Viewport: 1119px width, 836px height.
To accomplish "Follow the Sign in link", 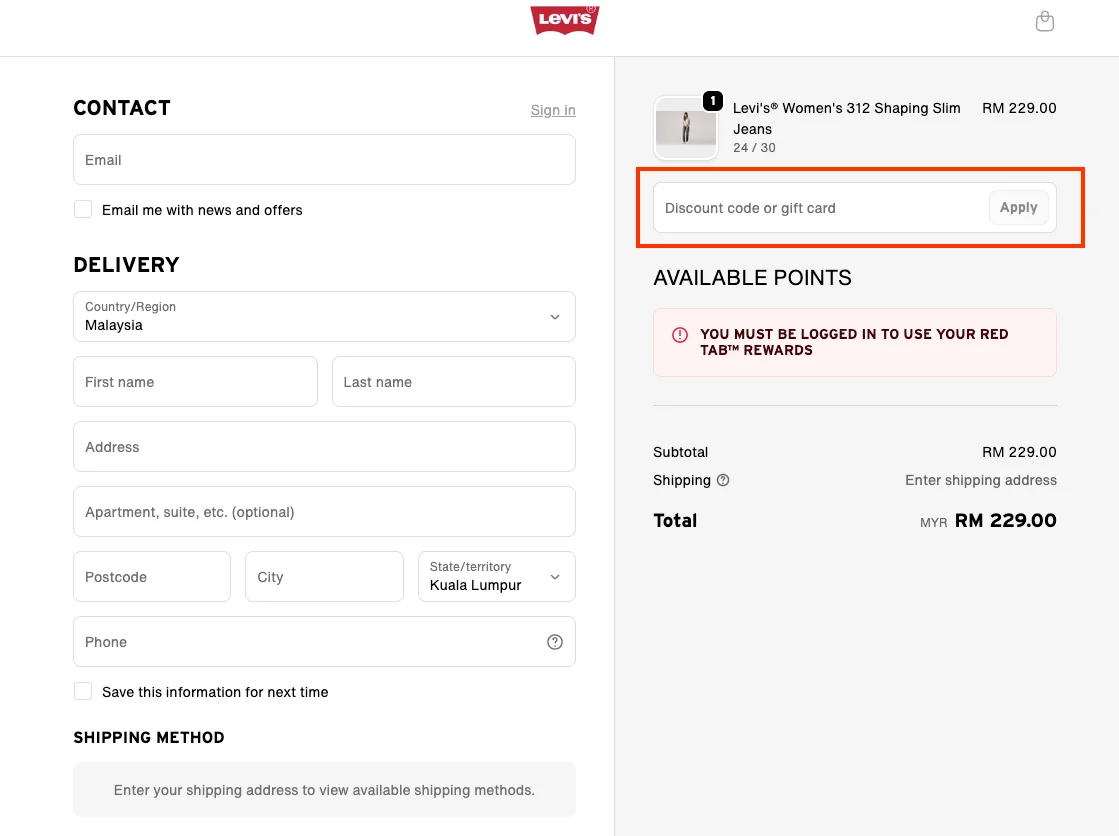I will pyautogui.click(x=553, y=110).
